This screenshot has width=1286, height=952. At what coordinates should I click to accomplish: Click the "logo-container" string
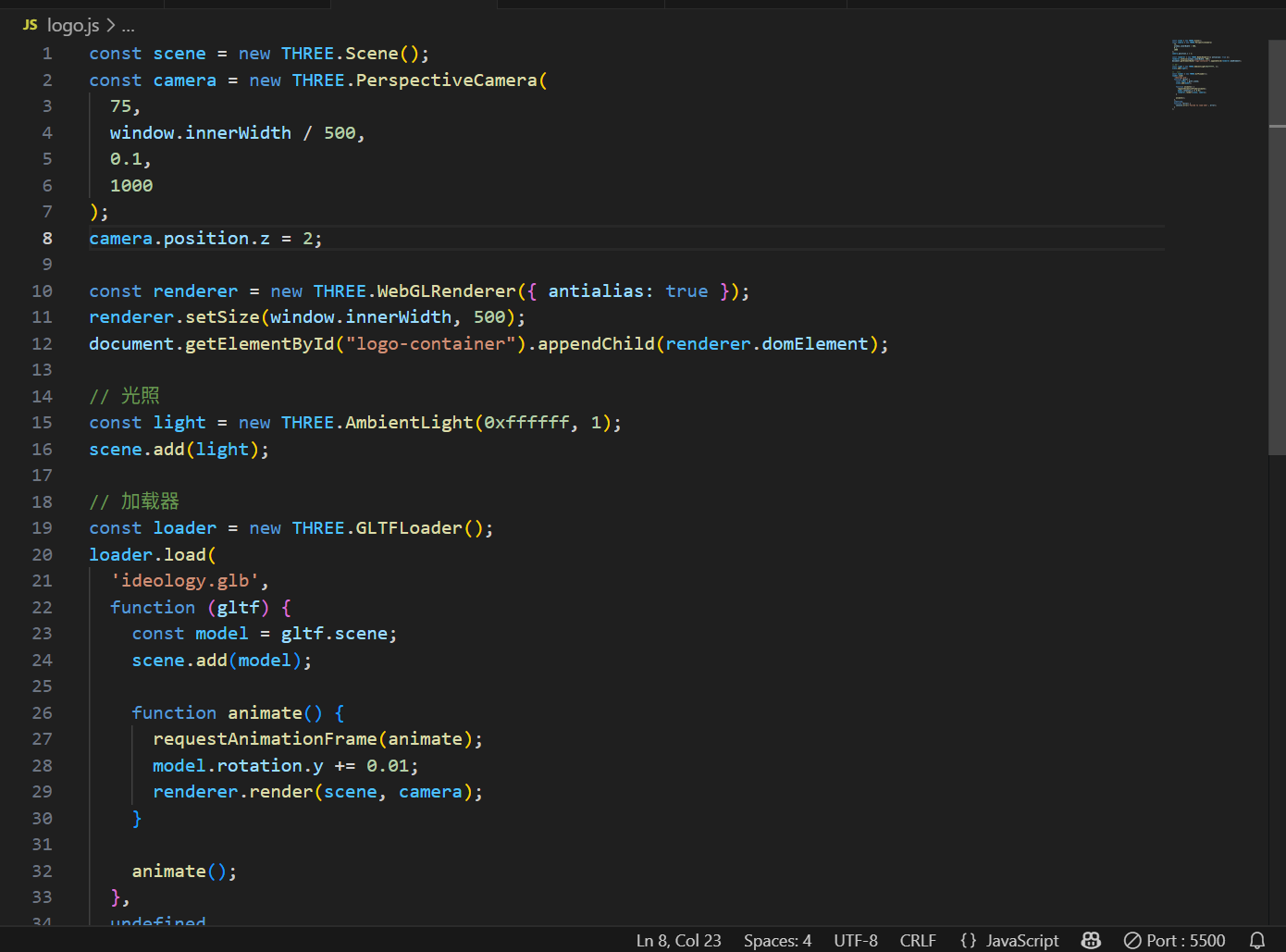coord(430,344)
